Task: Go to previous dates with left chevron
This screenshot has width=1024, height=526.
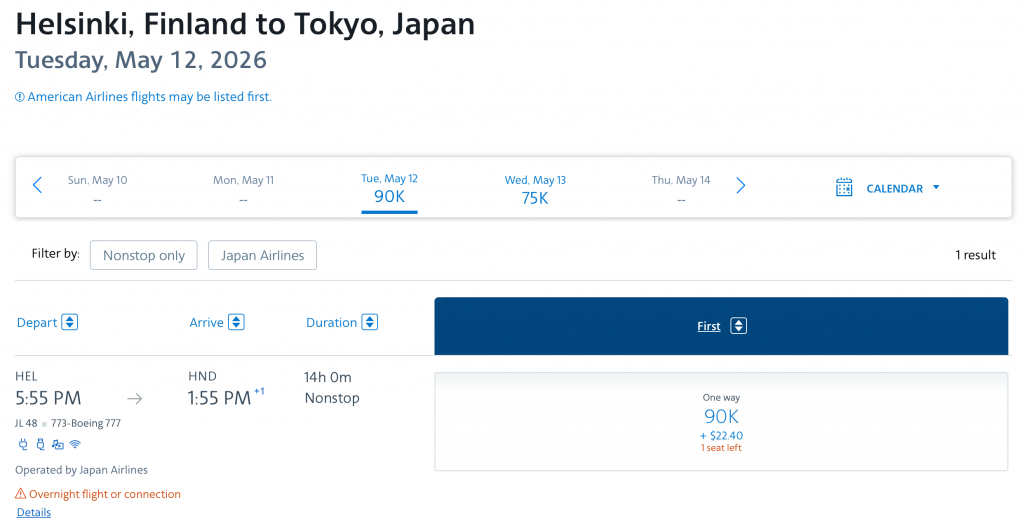Action: pos(37,186)
